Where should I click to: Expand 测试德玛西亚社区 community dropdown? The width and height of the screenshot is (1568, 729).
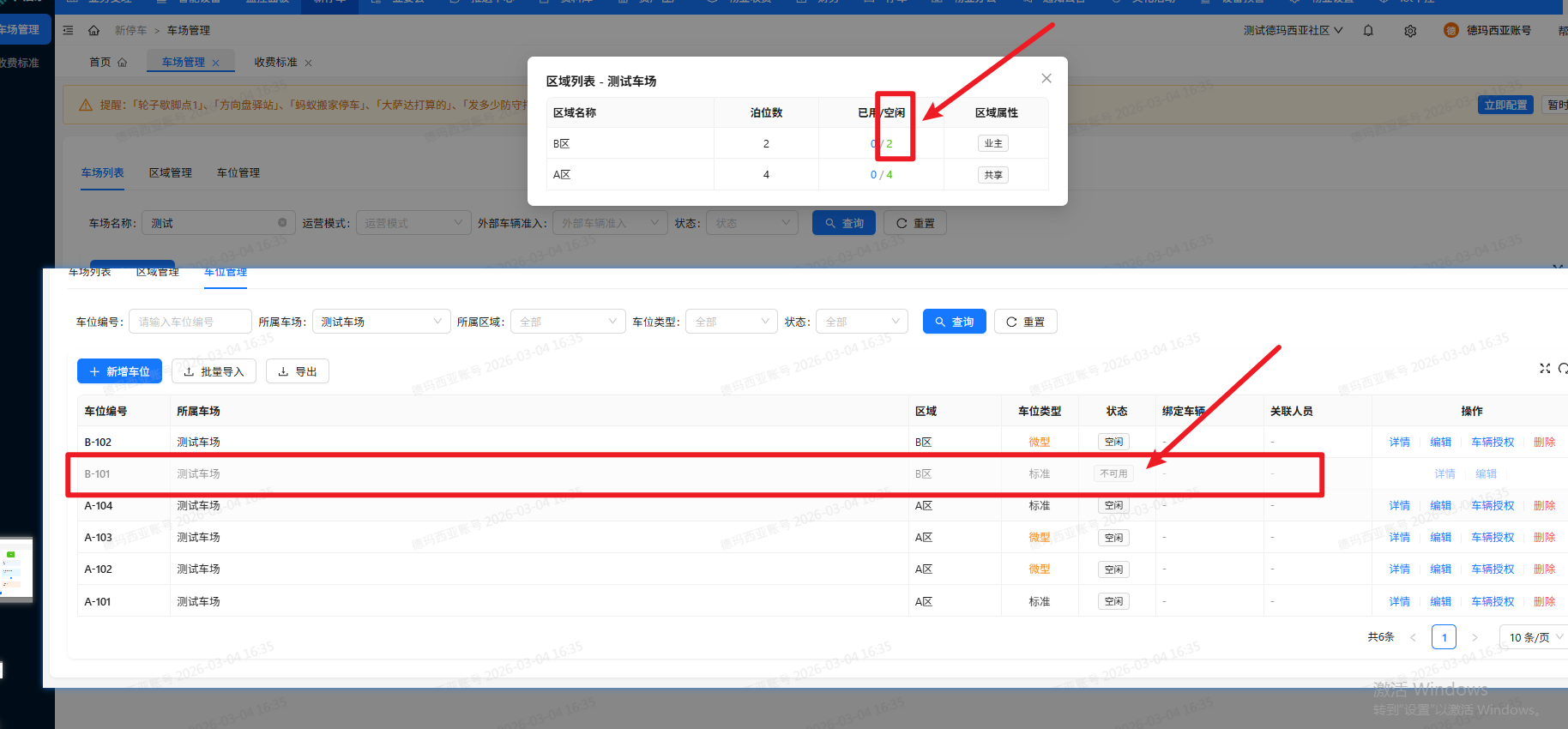click(x=1294, y=30)
